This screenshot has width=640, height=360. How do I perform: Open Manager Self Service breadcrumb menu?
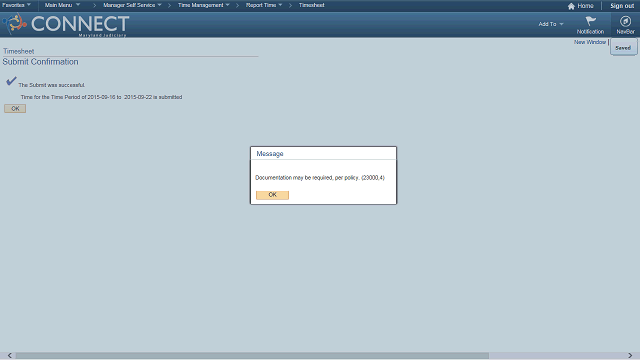click(132, 5)
